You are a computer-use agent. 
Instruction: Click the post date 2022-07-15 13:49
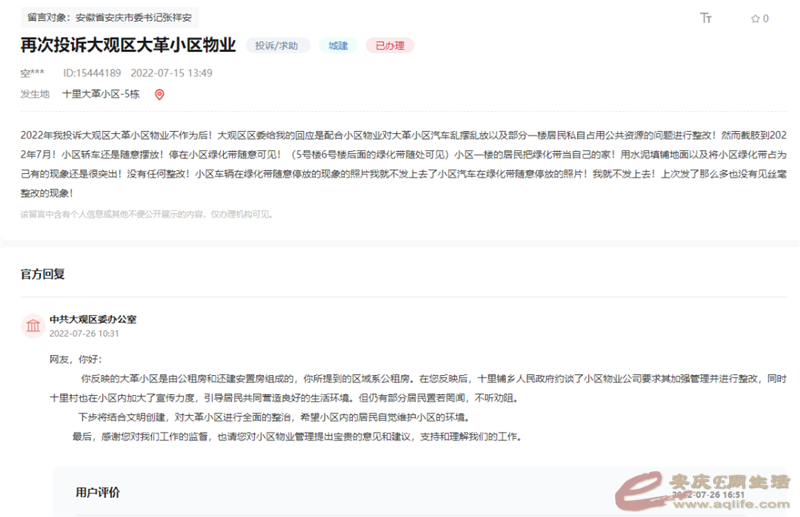click(x=171, y=73)
